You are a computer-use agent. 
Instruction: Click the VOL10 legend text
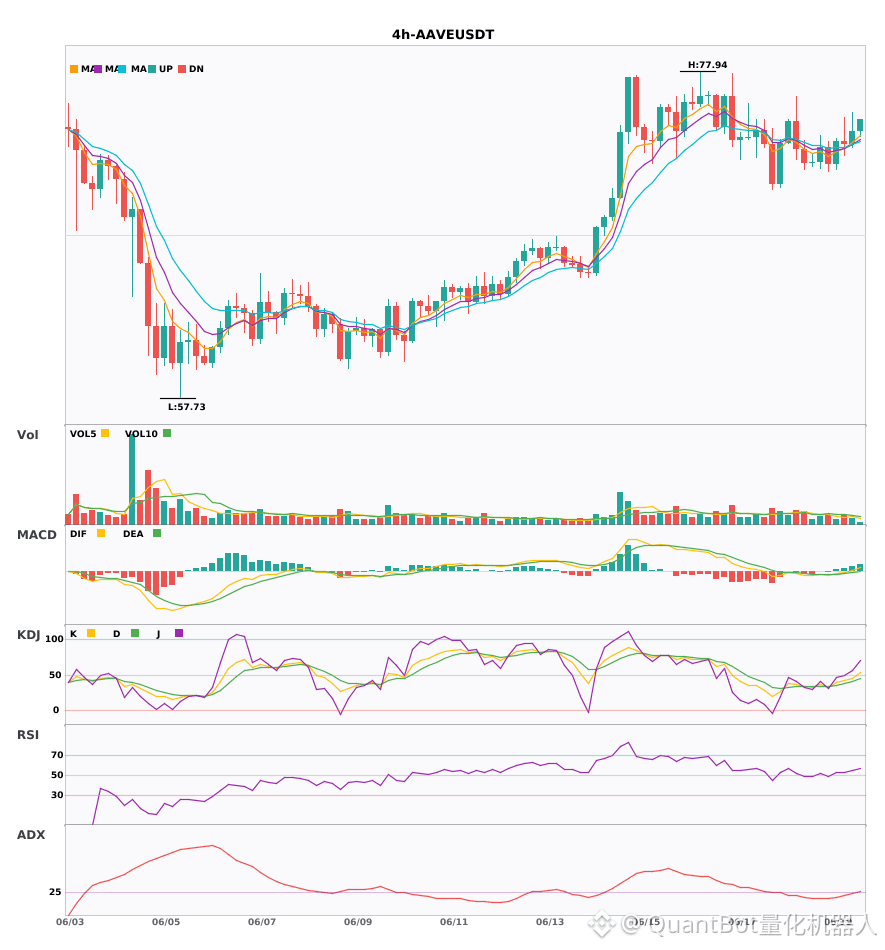click(x=141, y=434)
